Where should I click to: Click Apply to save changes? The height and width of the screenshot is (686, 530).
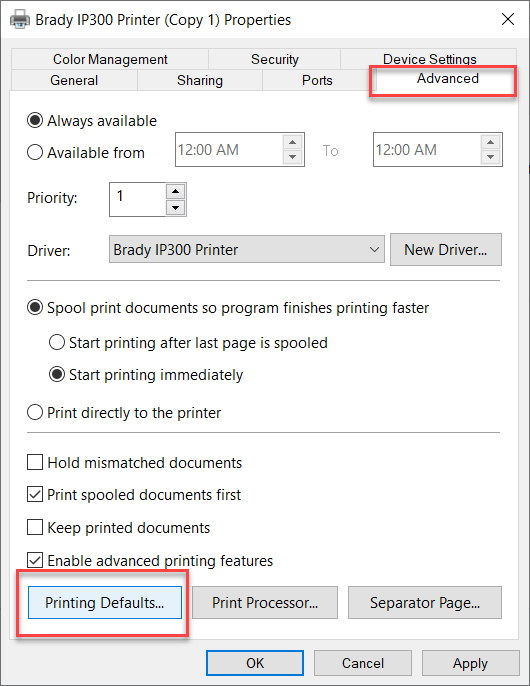tap(470, 663)
